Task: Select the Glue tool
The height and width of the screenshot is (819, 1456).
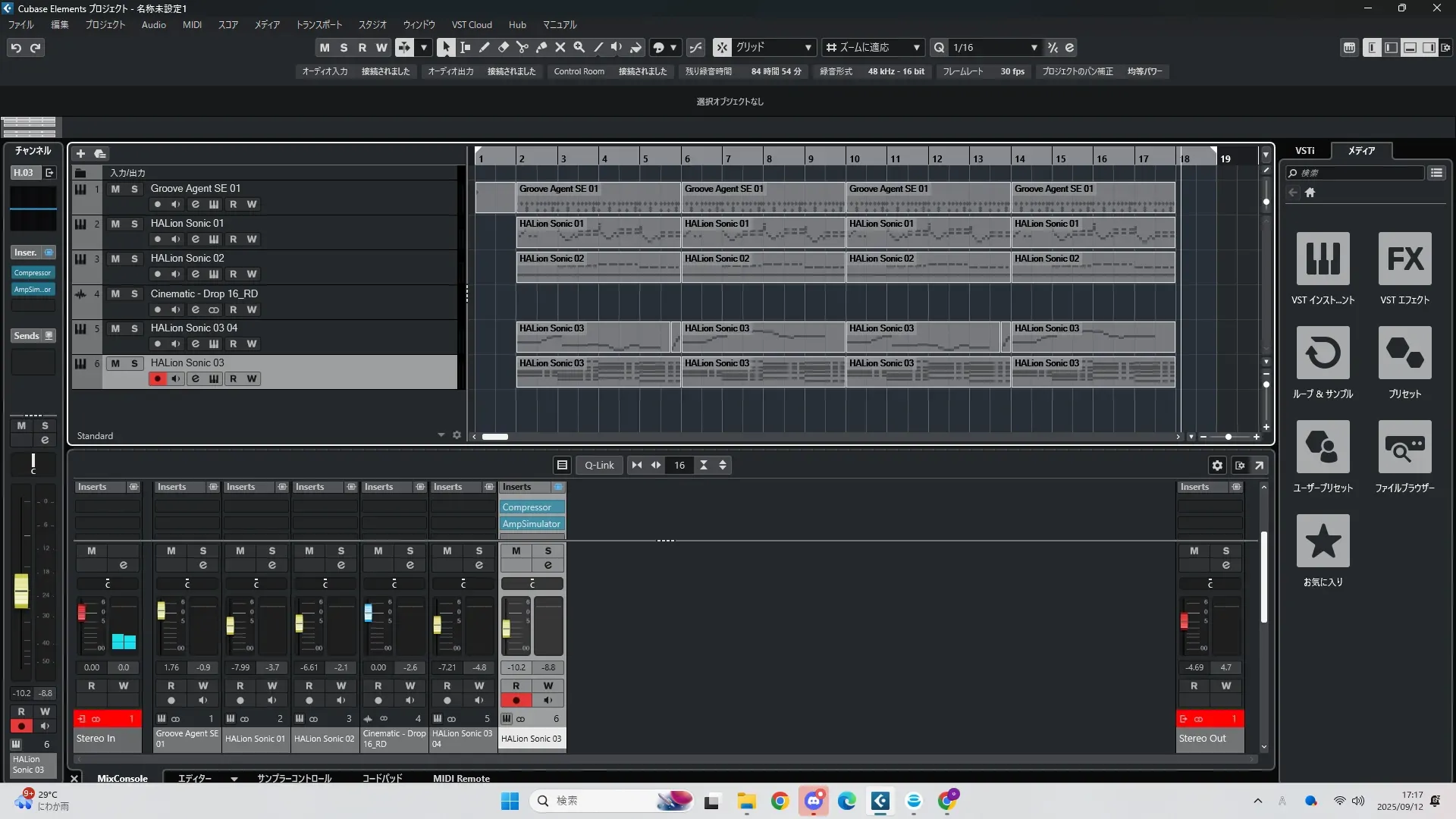Action: click(x=541, y=47)
